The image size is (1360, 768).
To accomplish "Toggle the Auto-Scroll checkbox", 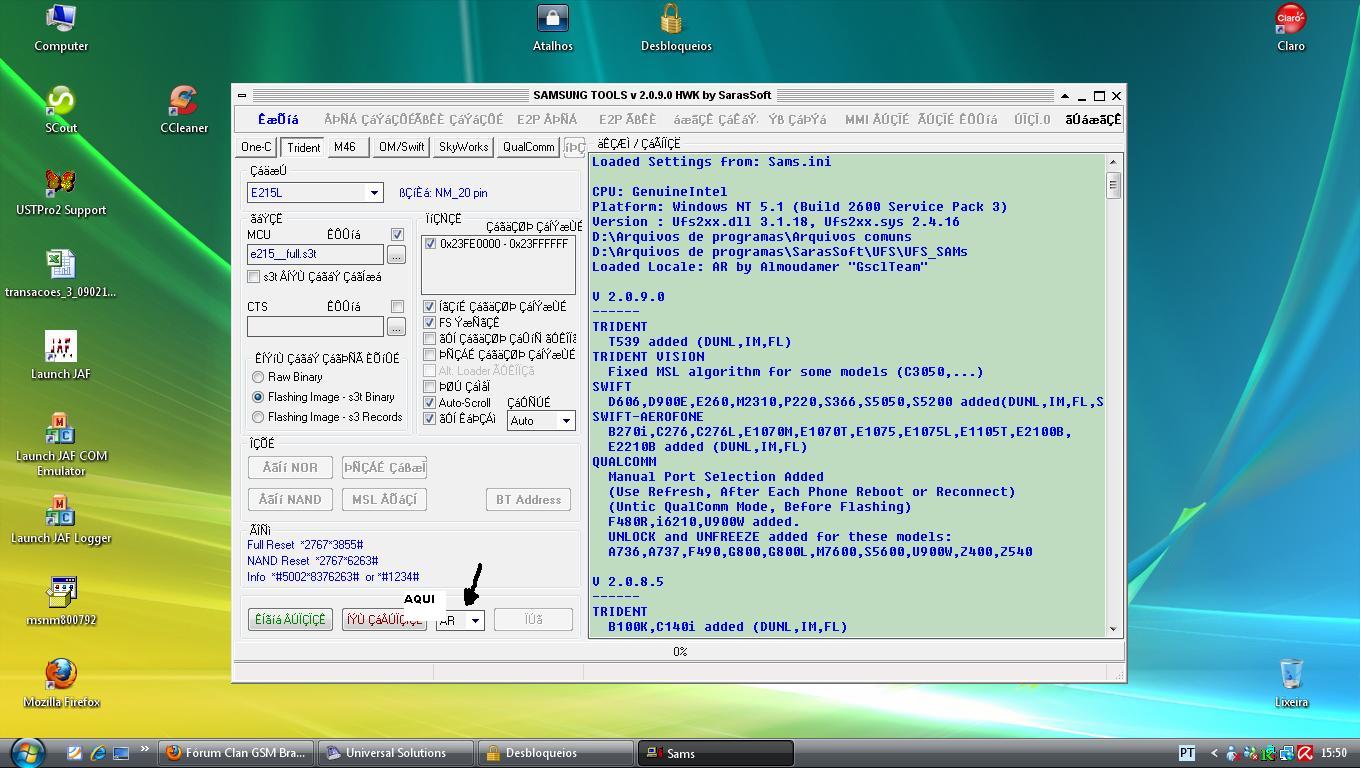I will [x=430, y=403].
